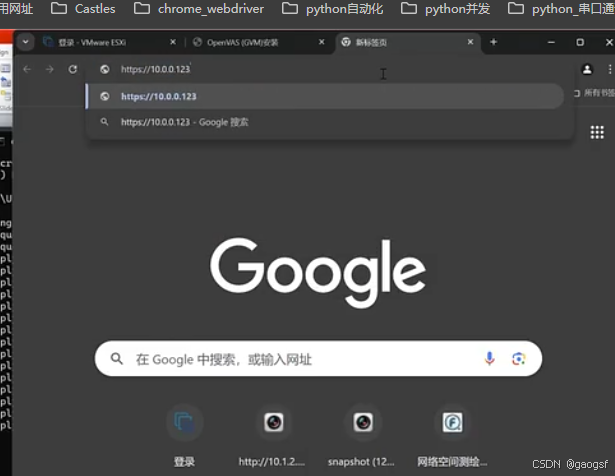Go back with the back arrow
Screen dimensions: 615x476
(x=27, y=69)
